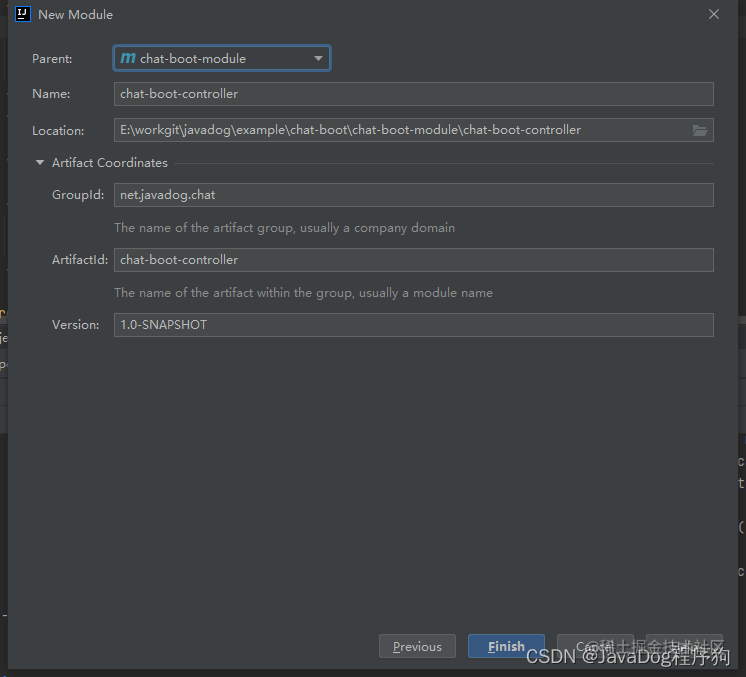Cancel the New Module wizard
This screenshot has width=746, height=677.
click(x=595, y=647)
